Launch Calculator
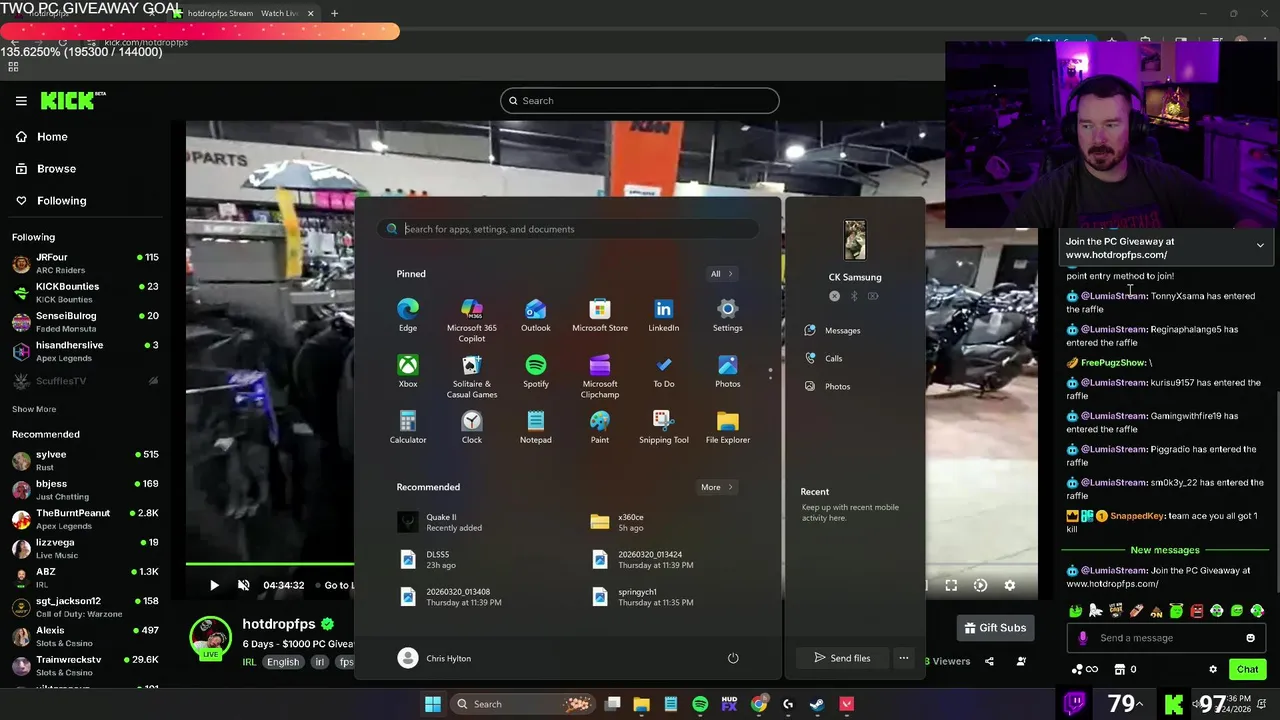The height and width of the screenshot is (720, 1280). [x=408, y=427]
